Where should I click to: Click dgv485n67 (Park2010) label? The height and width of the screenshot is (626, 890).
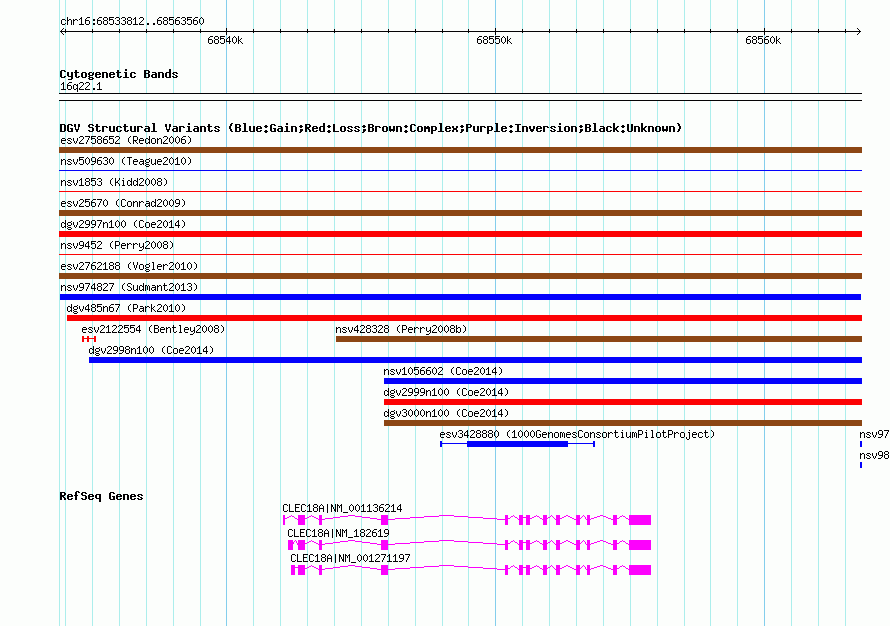point(126,308)
